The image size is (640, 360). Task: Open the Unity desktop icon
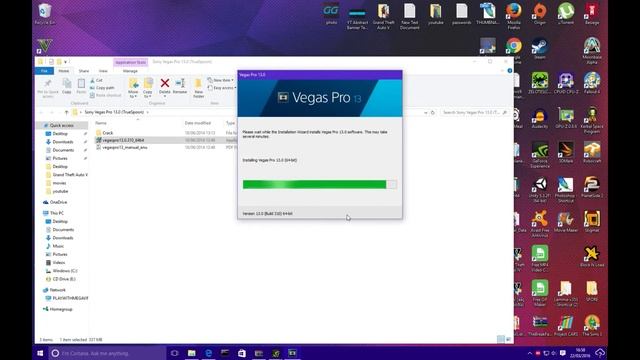540,190
